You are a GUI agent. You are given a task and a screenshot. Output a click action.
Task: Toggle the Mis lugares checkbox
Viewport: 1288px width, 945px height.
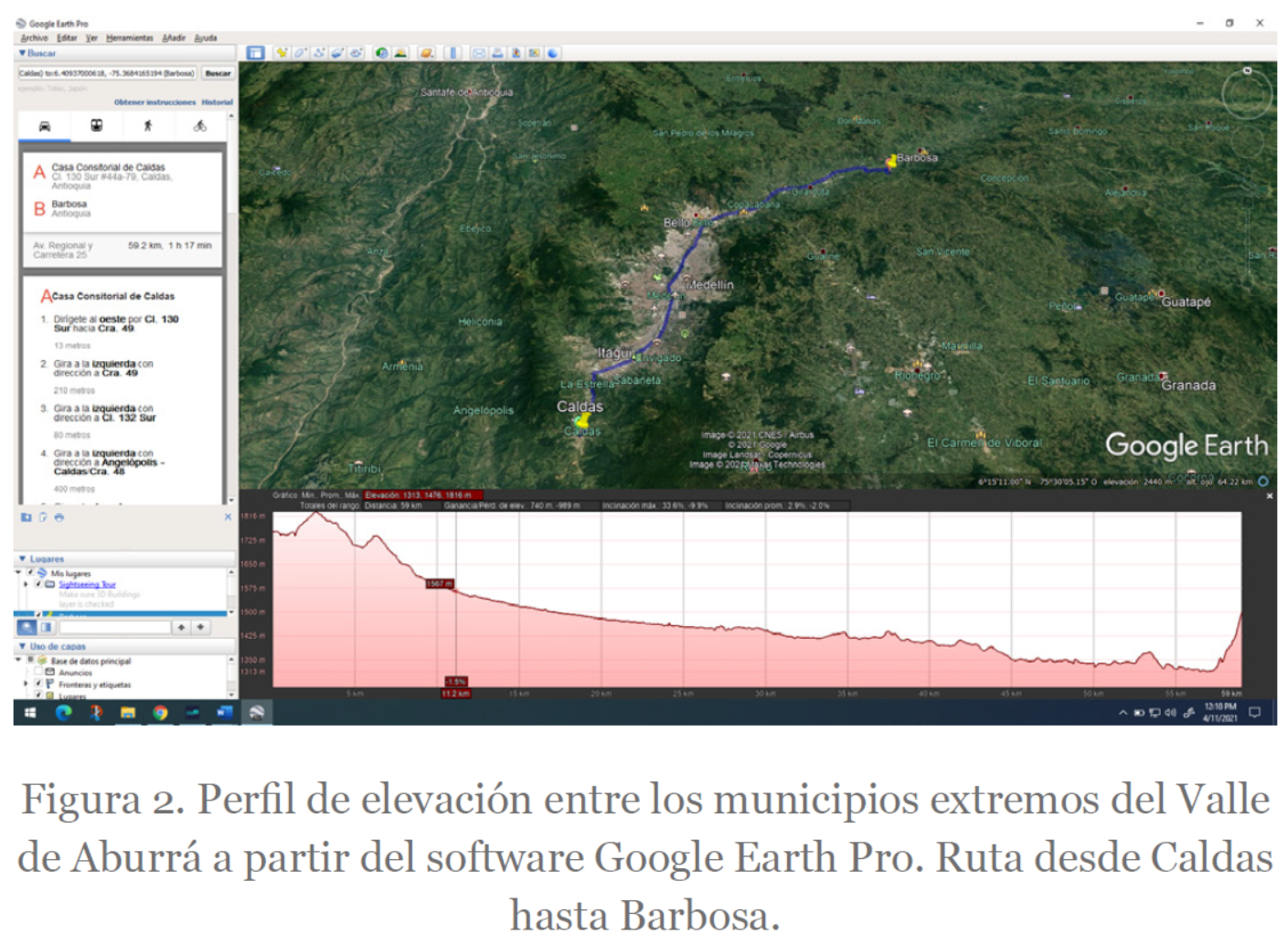pos(30,572)
